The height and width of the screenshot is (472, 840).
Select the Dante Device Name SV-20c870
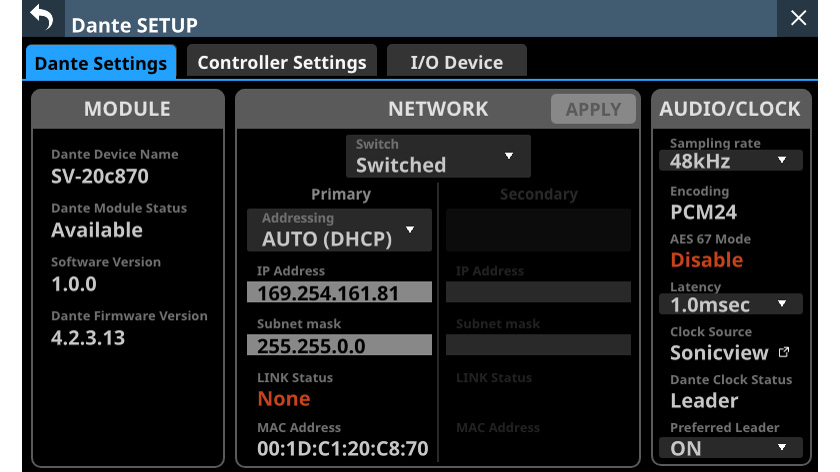[100, 176]
